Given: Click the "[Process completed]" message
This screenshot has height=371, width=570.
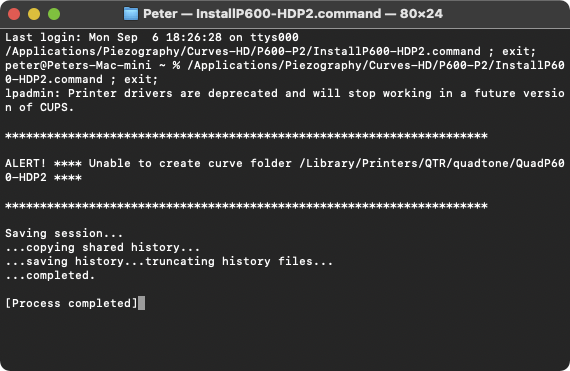Looking at the screenshot, I should pos(71,303).
